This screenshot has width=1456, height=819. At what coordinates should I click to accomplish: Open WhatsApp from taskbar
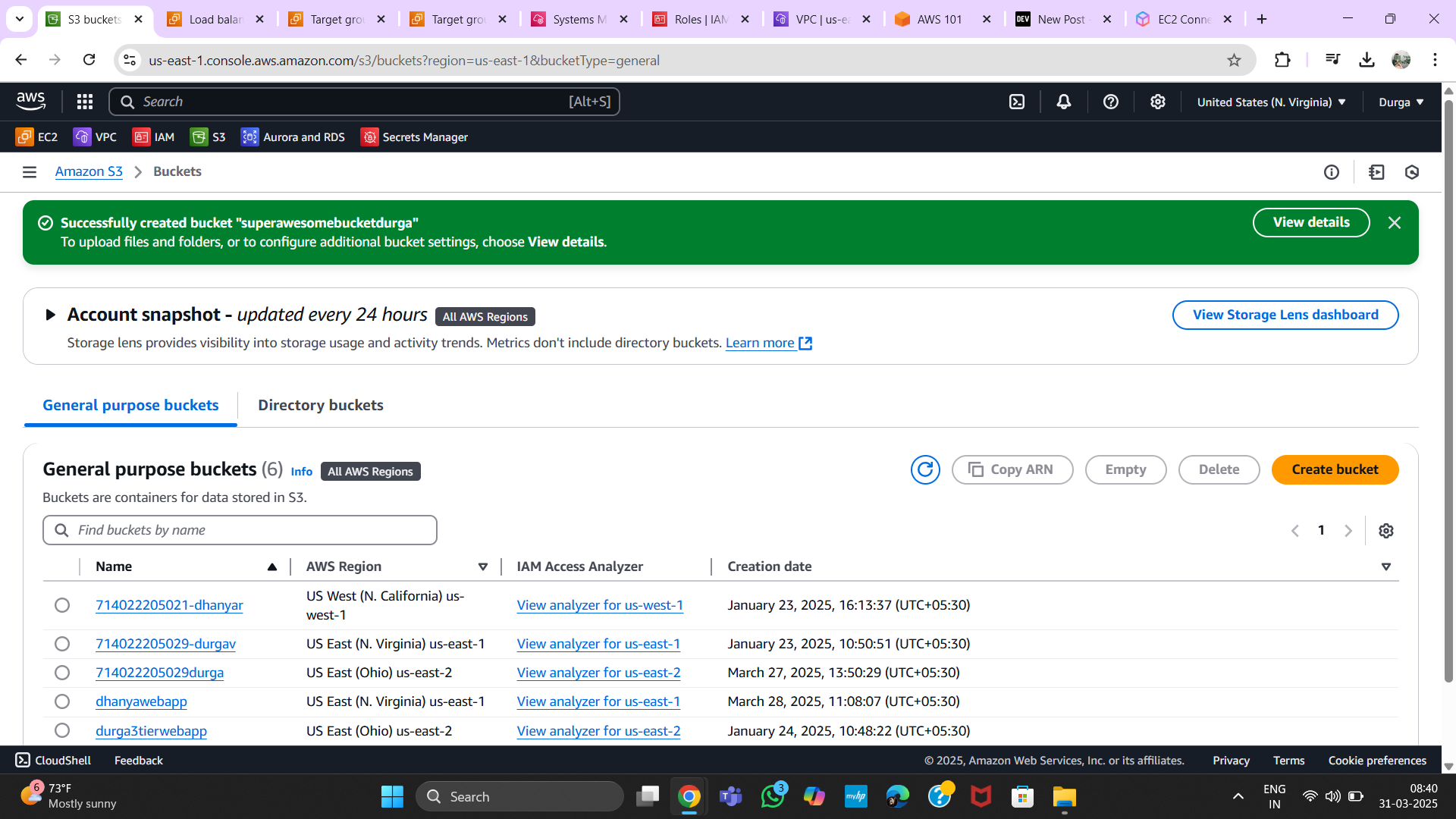[773, 796]
